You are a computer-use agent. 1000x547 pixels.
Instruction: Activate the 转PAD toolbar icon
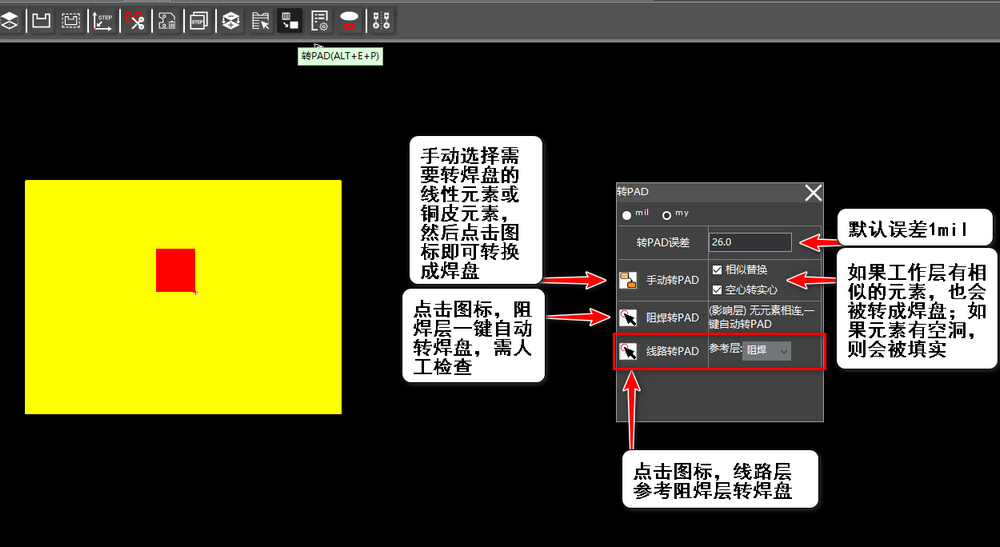290,21
